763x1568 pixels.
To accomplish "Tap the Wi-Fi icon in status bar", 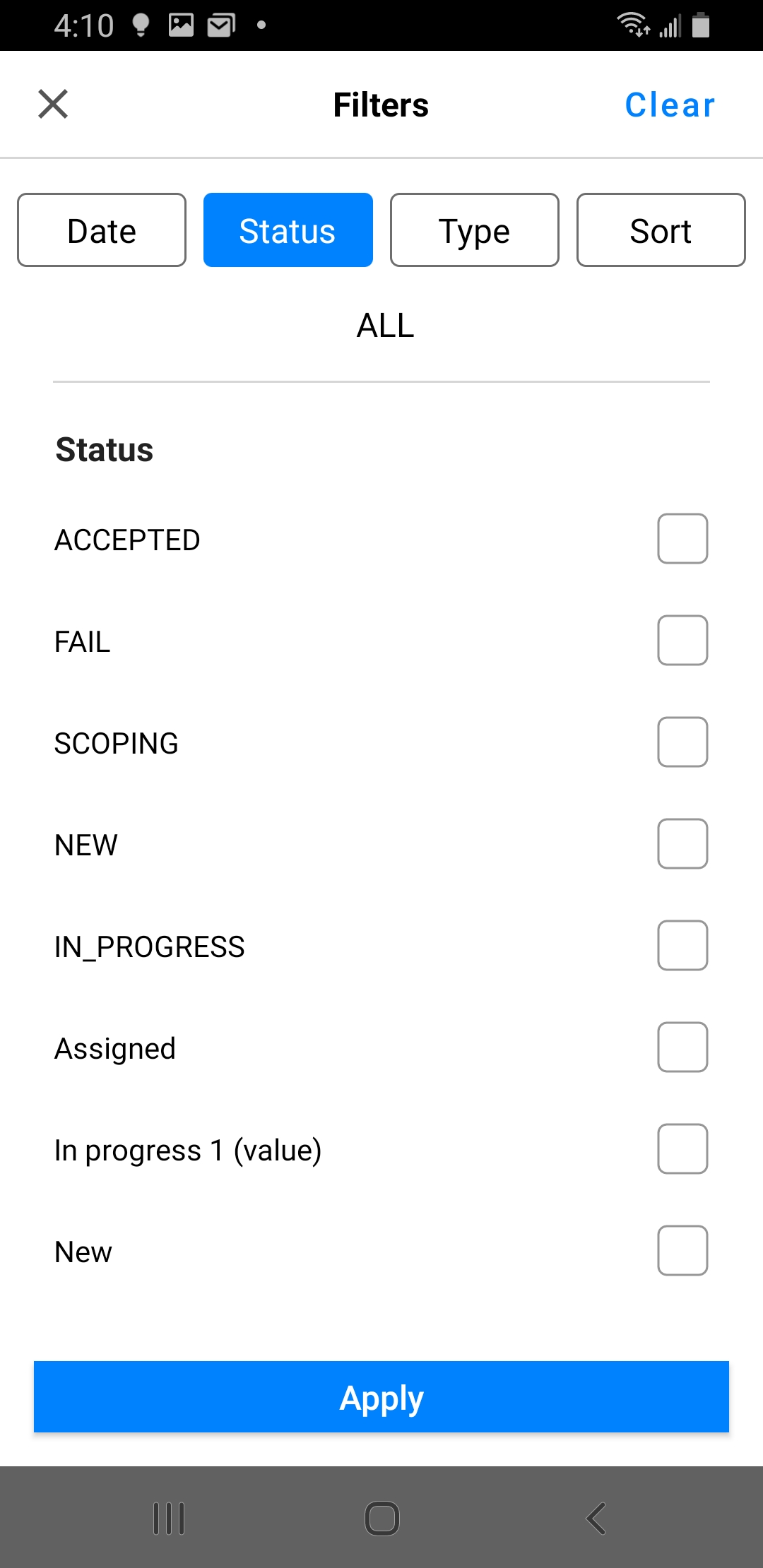I will pos(632,24).
